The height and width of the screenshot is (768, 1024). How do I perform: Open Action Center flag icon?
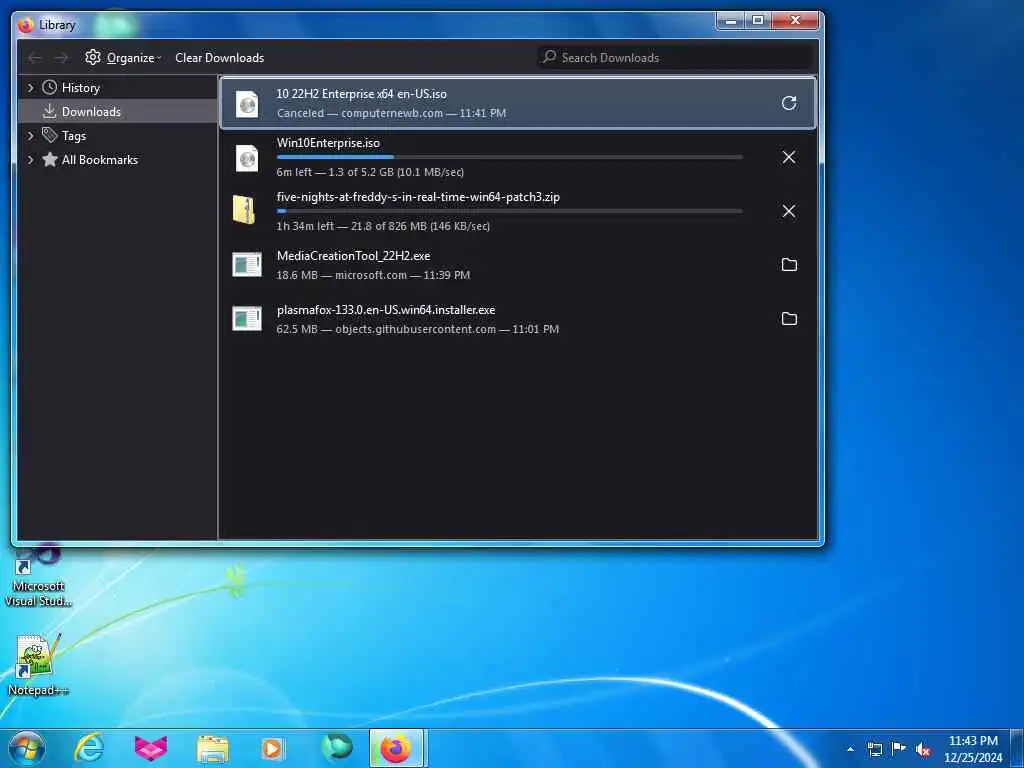click(x=899, y=748)
